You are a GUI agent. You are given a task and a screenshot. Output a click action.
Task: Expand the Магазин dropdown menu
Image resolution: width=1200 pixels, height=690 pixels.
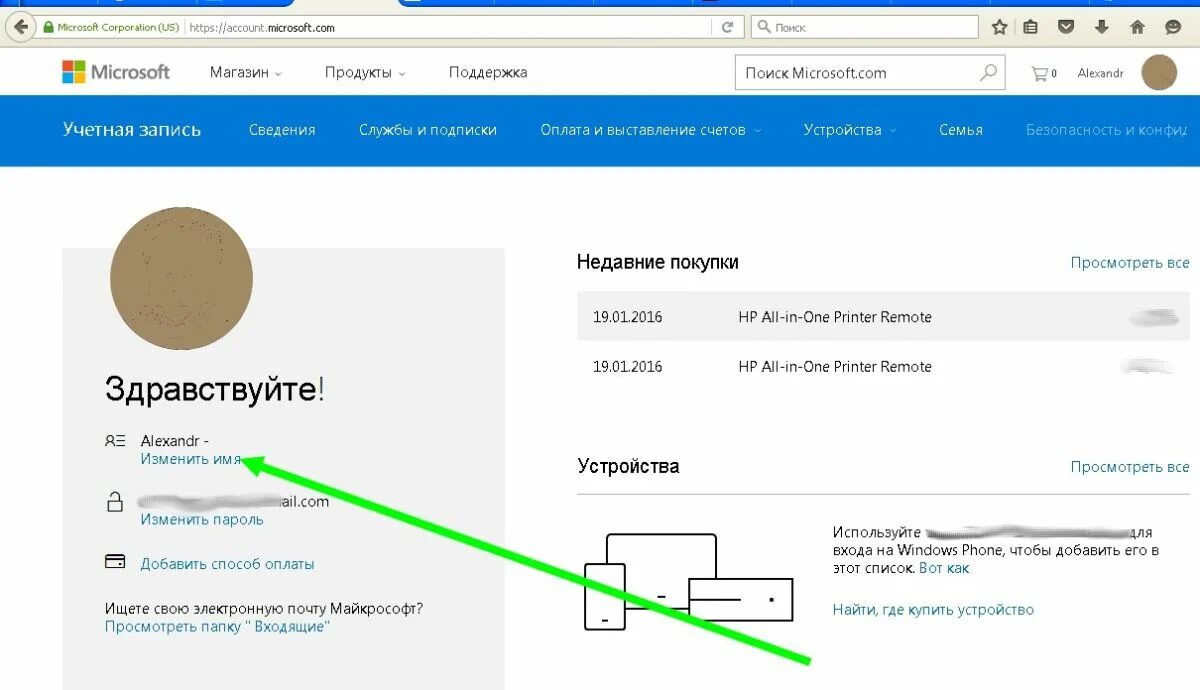tap(245, 72)
